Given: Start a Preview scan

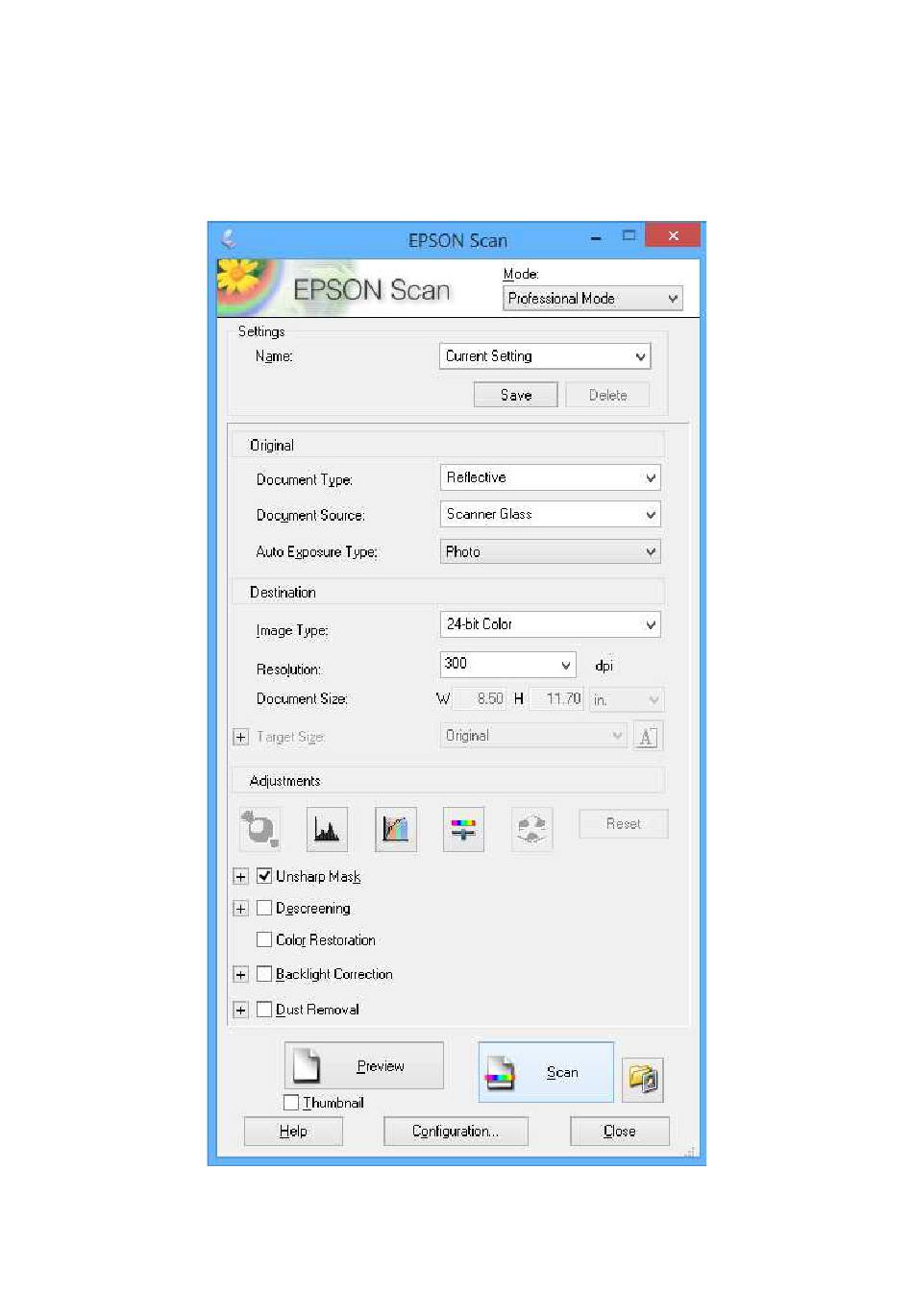Looking at the screenshot, I should tap(364, 1065).
